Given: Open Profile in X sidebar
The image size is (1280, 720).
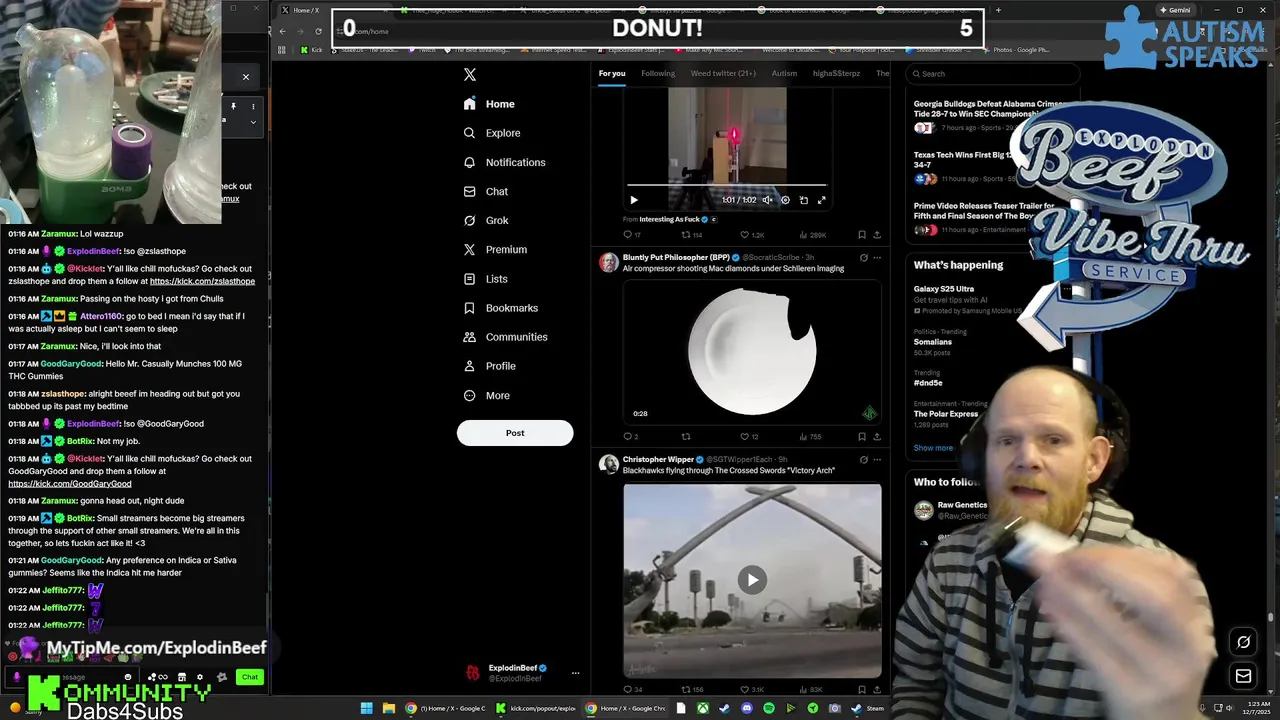Looking at the screenshot, I should (x=490, y=366).
